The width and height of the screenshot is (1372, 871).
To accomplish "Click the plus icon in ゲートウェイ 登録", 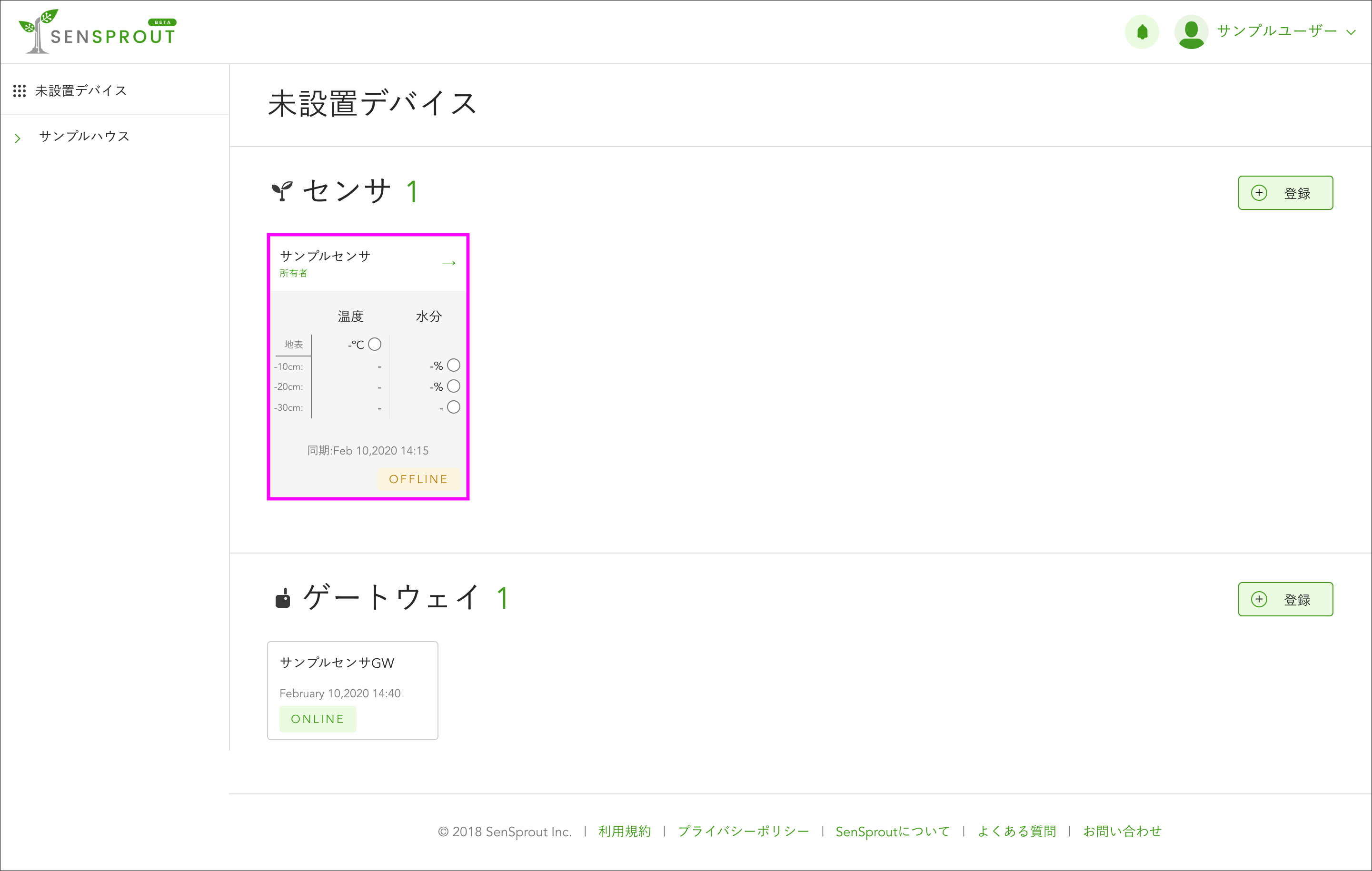I will point(1259,599).
